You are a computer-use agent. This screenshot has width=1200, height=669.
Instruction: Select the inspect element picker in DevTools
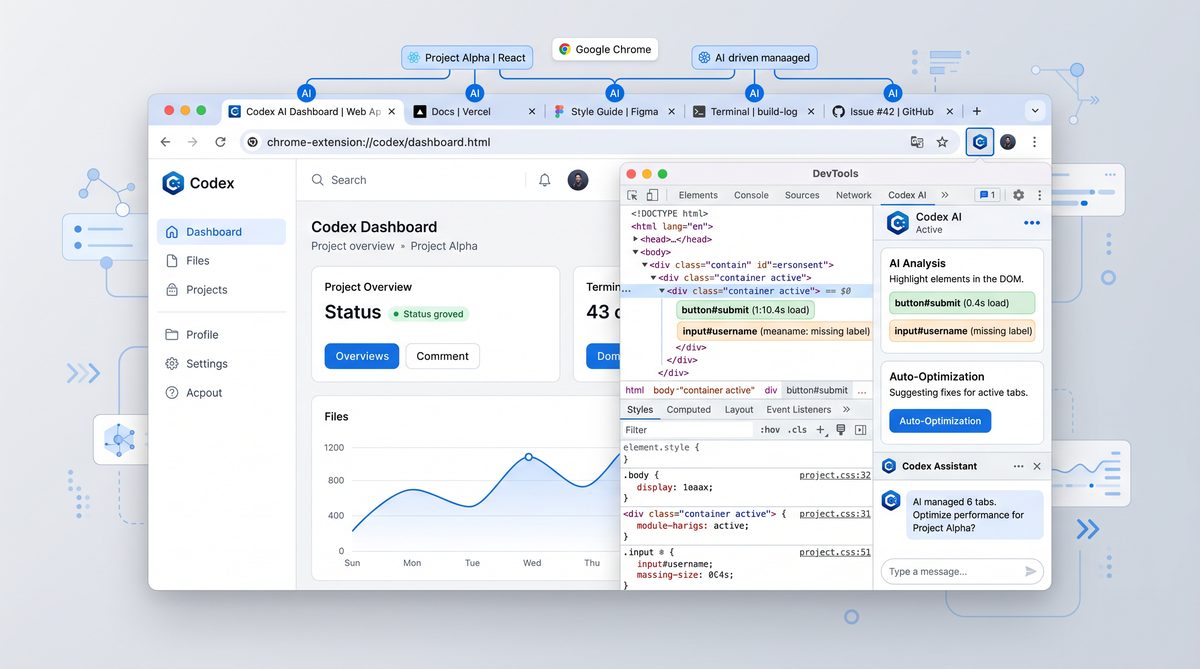(x=633, y=196)
